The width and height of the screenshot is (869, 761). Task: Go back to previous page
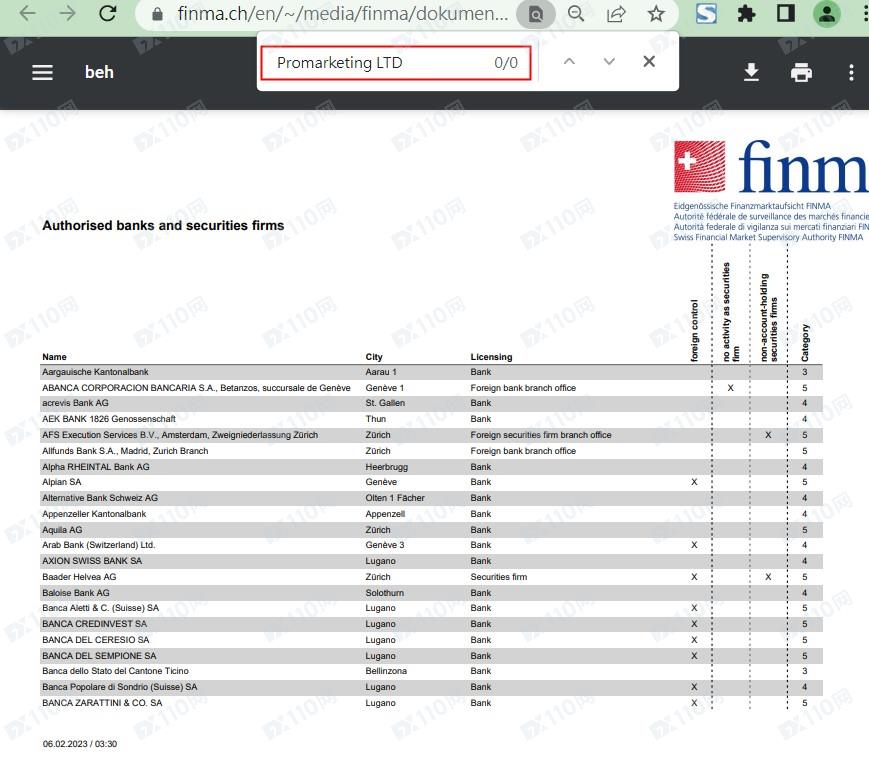[x=27, y=13]
